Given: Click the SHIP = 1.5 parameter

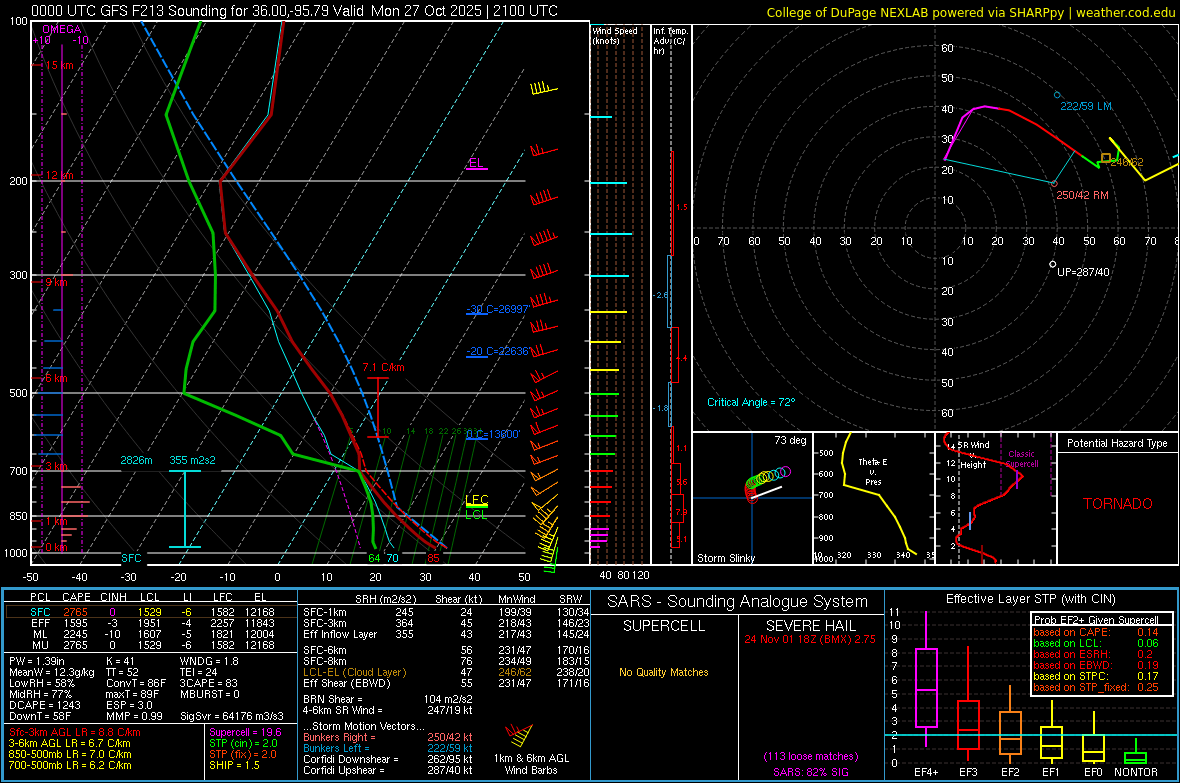Looking at the screenshot, I should (x=234, y=765).
